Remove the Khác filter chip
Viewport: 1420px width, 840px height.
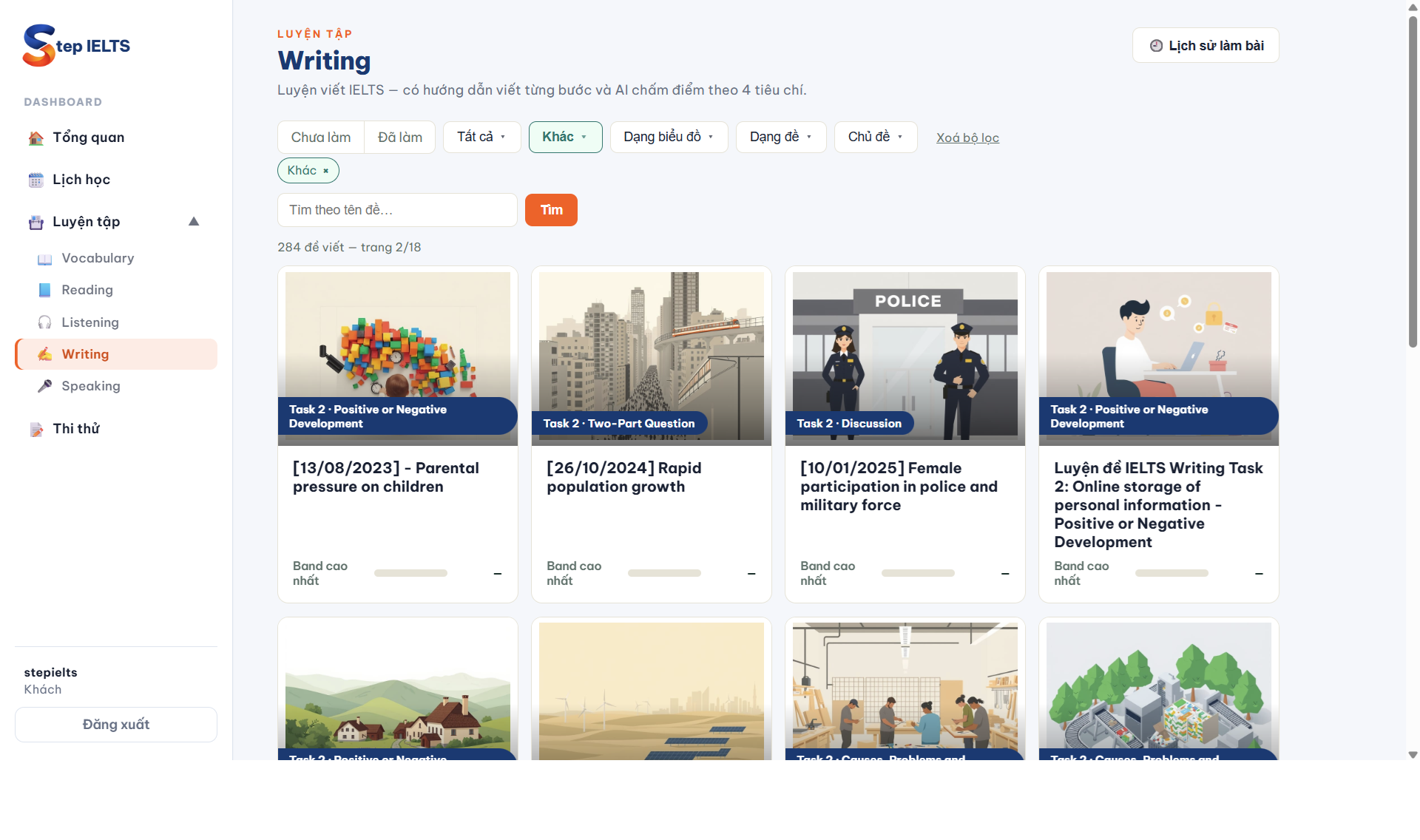coord(325,171)
